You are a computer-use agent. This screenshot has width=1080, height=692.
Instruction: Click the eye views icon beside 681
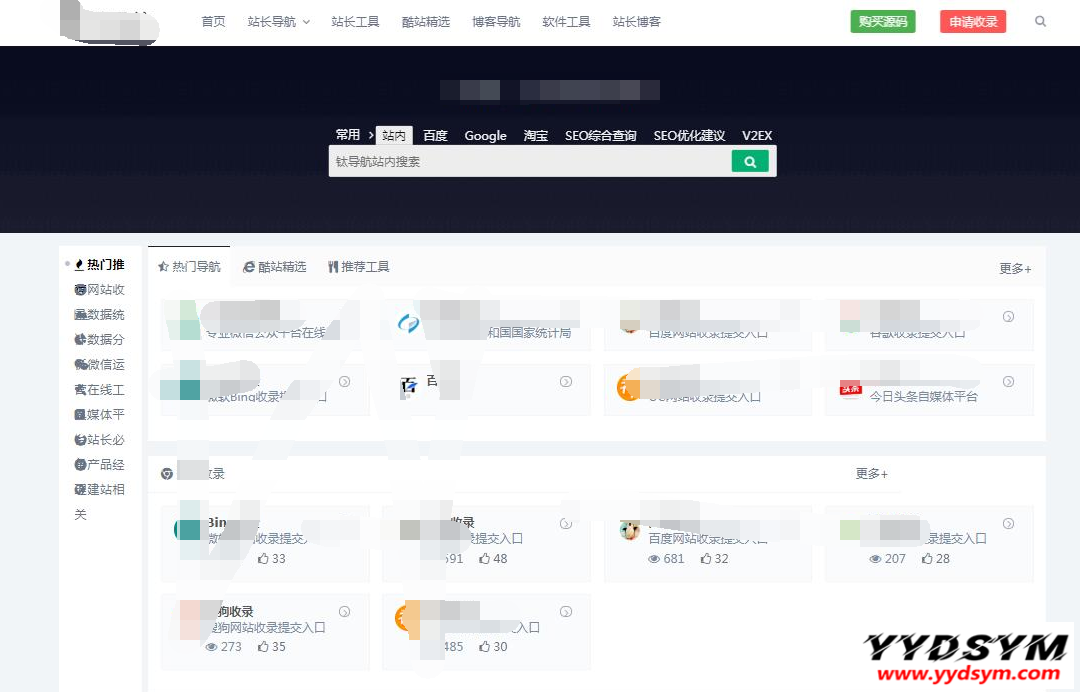654,559
